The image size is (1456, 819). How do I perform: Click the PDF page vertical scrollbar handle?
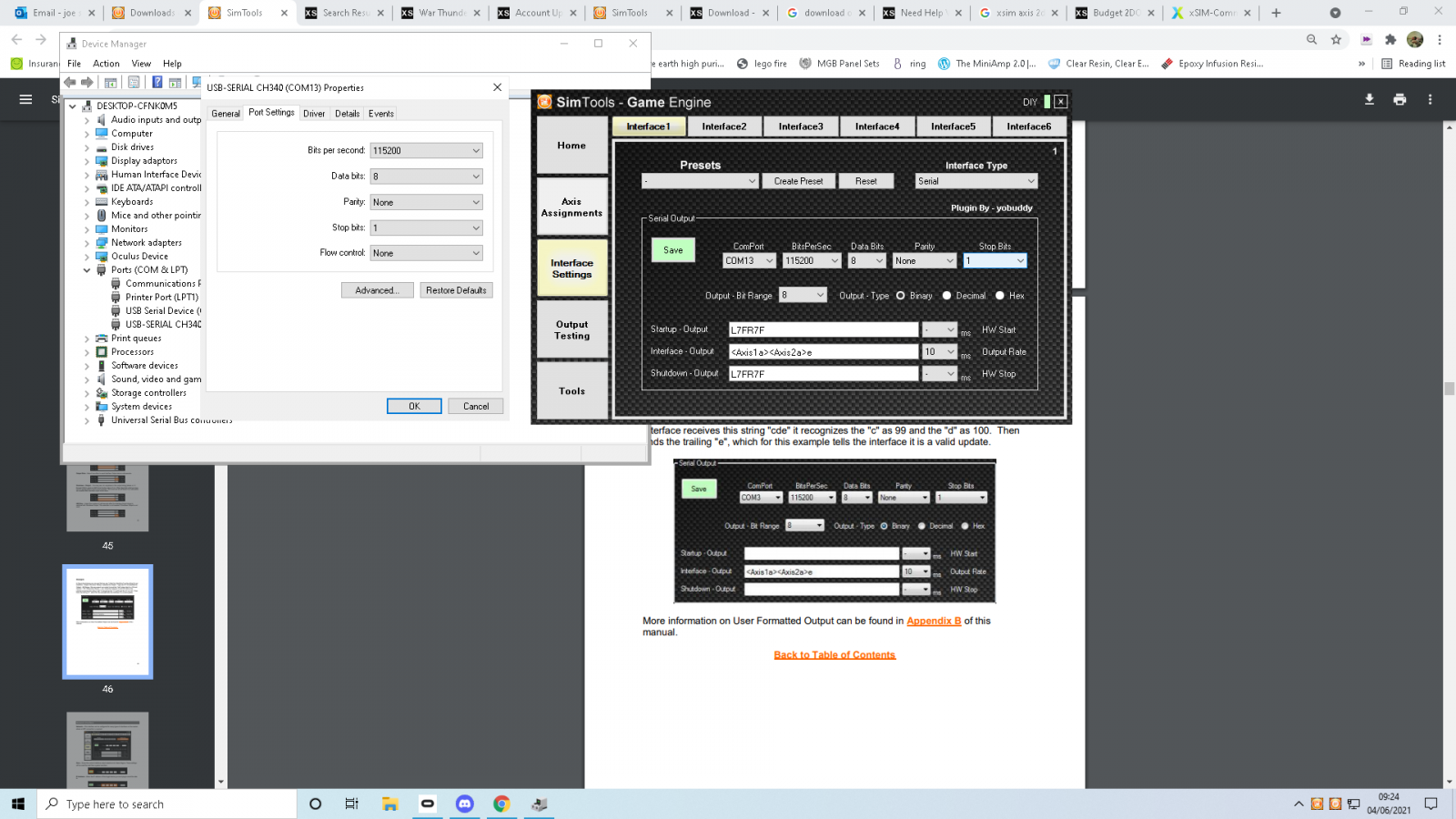coord(1449,389)
